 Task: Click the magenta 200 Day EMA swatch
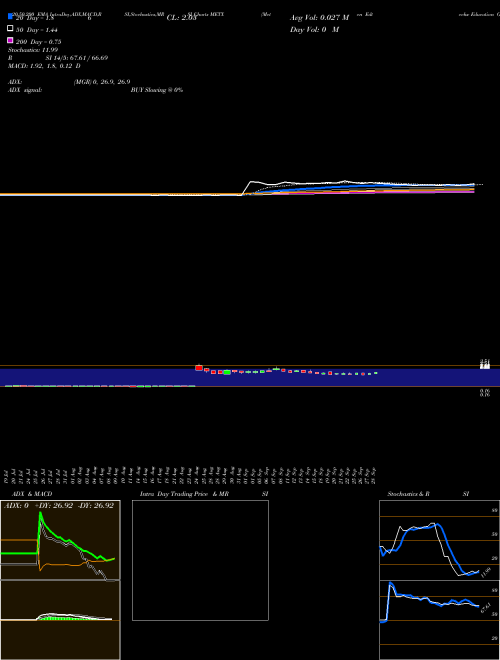coord(10,40)
